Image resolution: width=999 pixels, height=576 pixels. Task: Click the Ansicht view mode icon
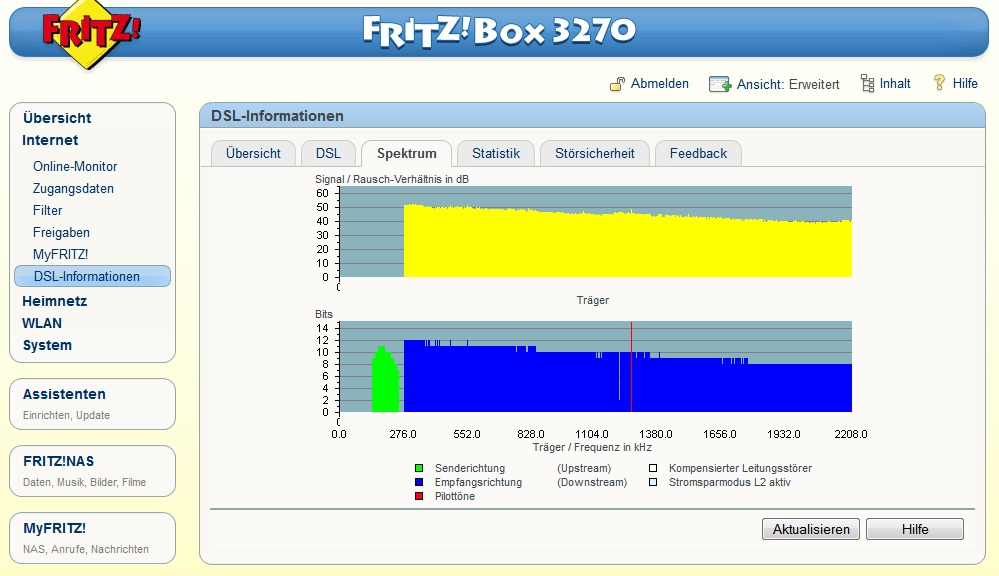coord(720,84)
